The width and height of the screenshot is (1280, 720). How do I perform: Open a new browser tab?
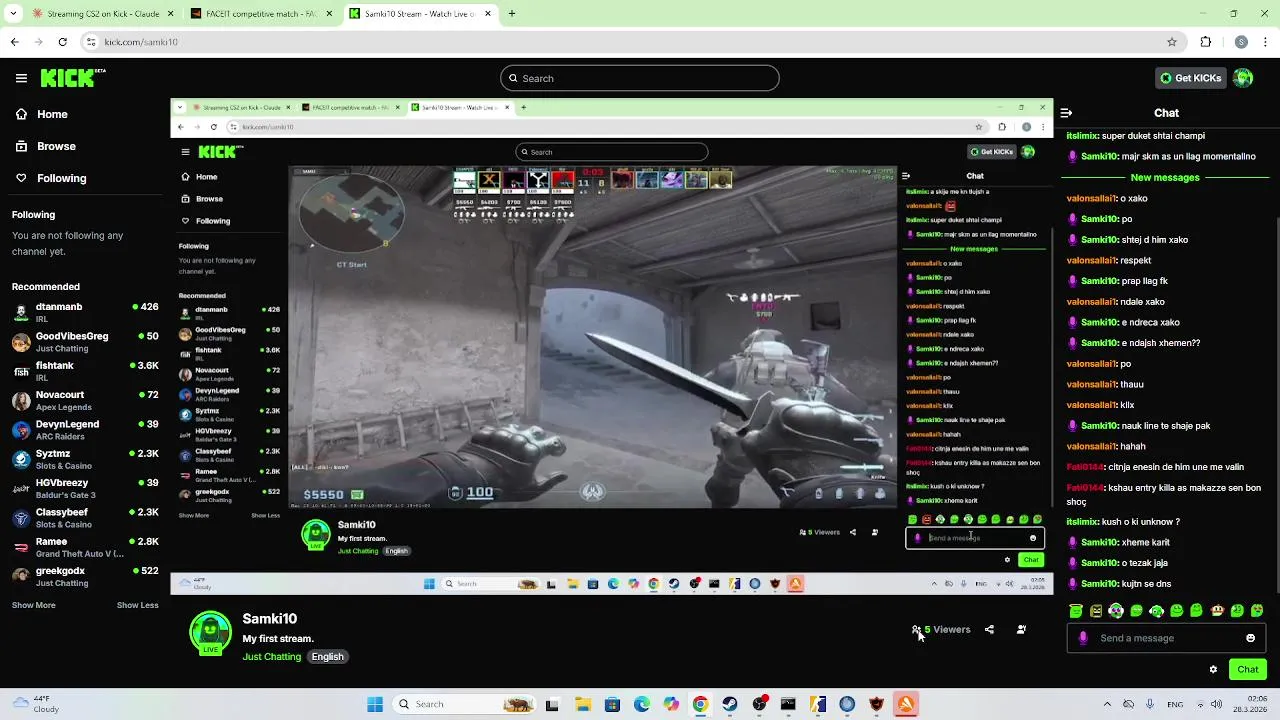coord(512,14)
